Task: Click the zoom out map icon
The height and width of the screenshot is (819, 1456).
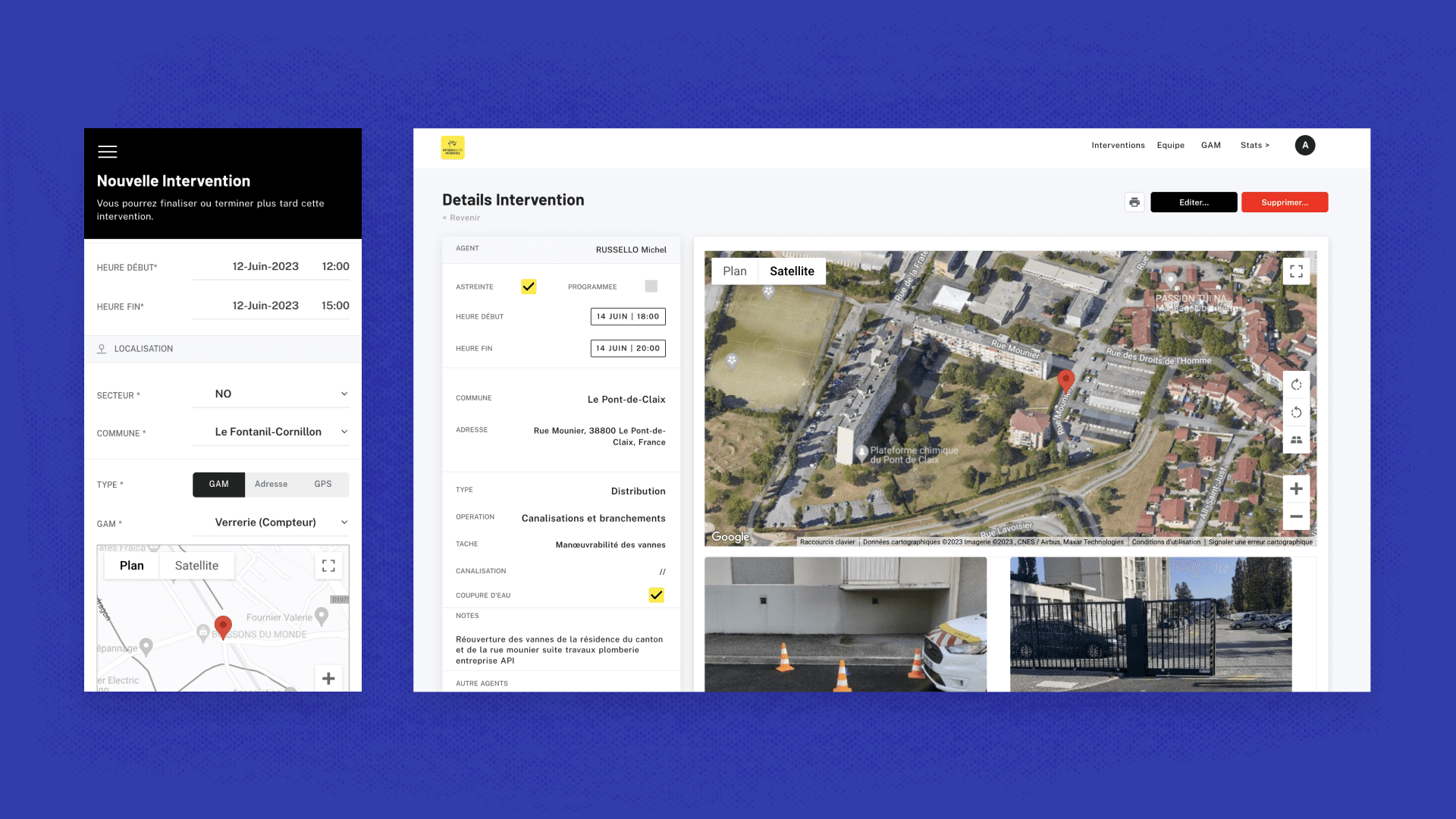Action: tap(1295, 517)
